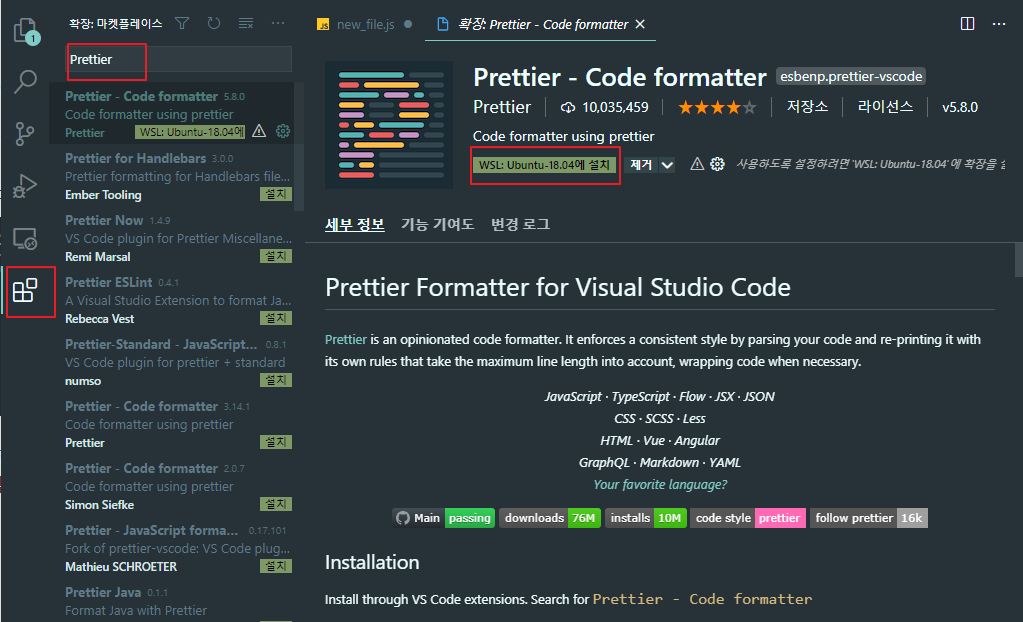Click the install count download icon
Screen dimensions: 1023x622
[x=568, y=107]
